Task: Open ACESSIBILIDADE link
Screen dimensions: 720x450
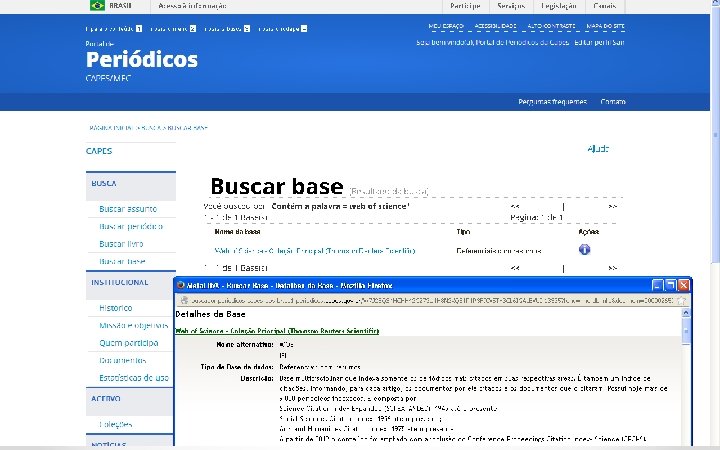Action: tap(495, 26)
